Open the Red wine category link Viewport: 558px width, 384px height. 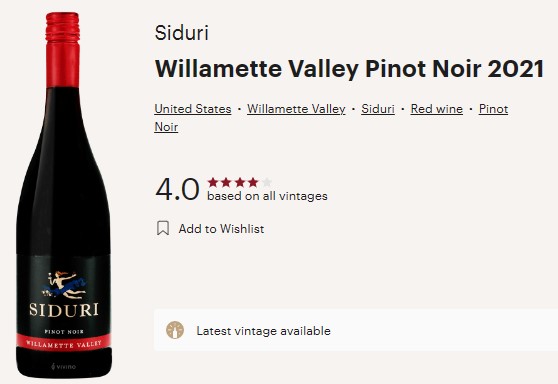(437, 109)
